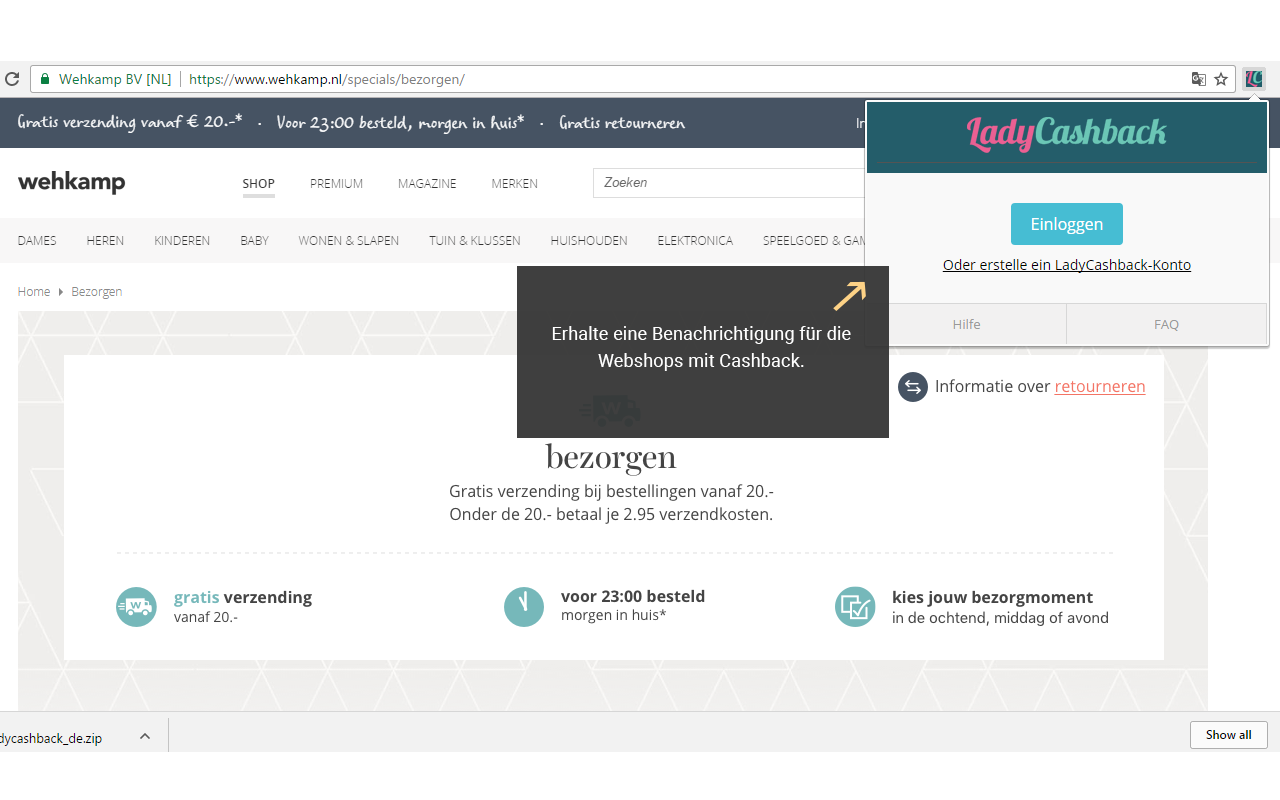Select the DAMES category
Viewport: 1280px width, 800px height.
tap(37, 241)
